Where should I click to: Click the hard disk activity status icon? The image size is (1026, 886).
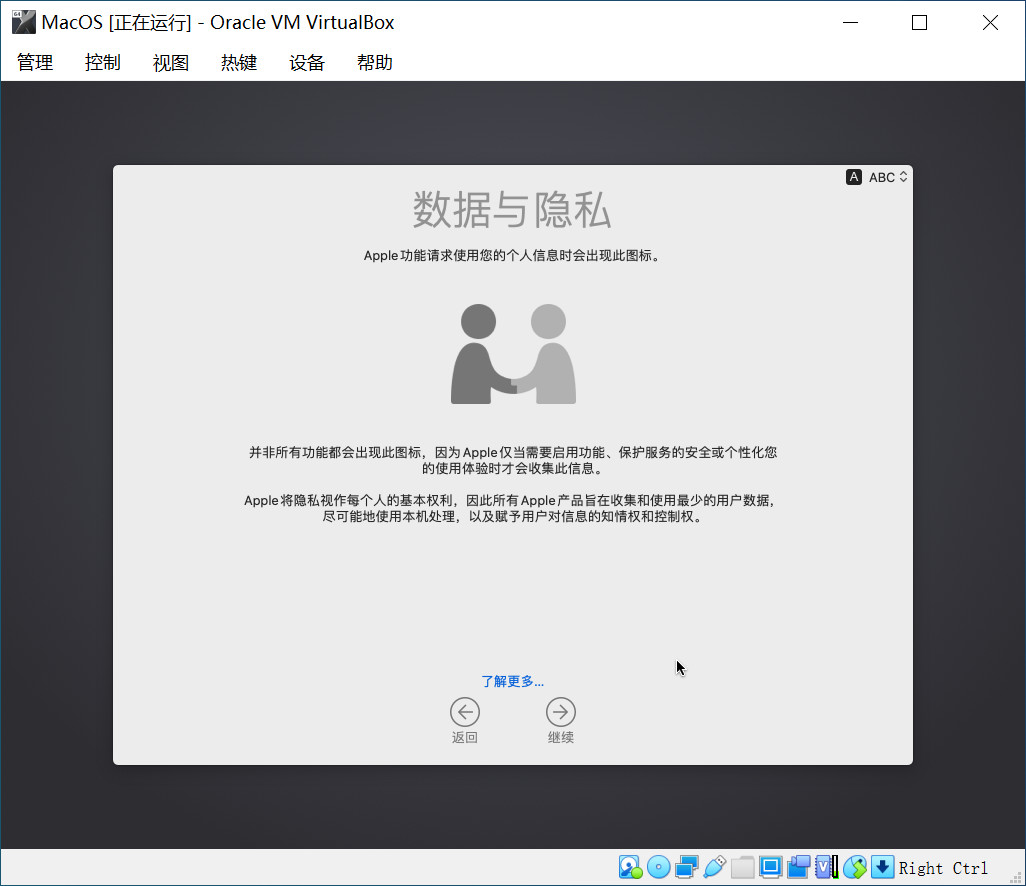point(630,868)
